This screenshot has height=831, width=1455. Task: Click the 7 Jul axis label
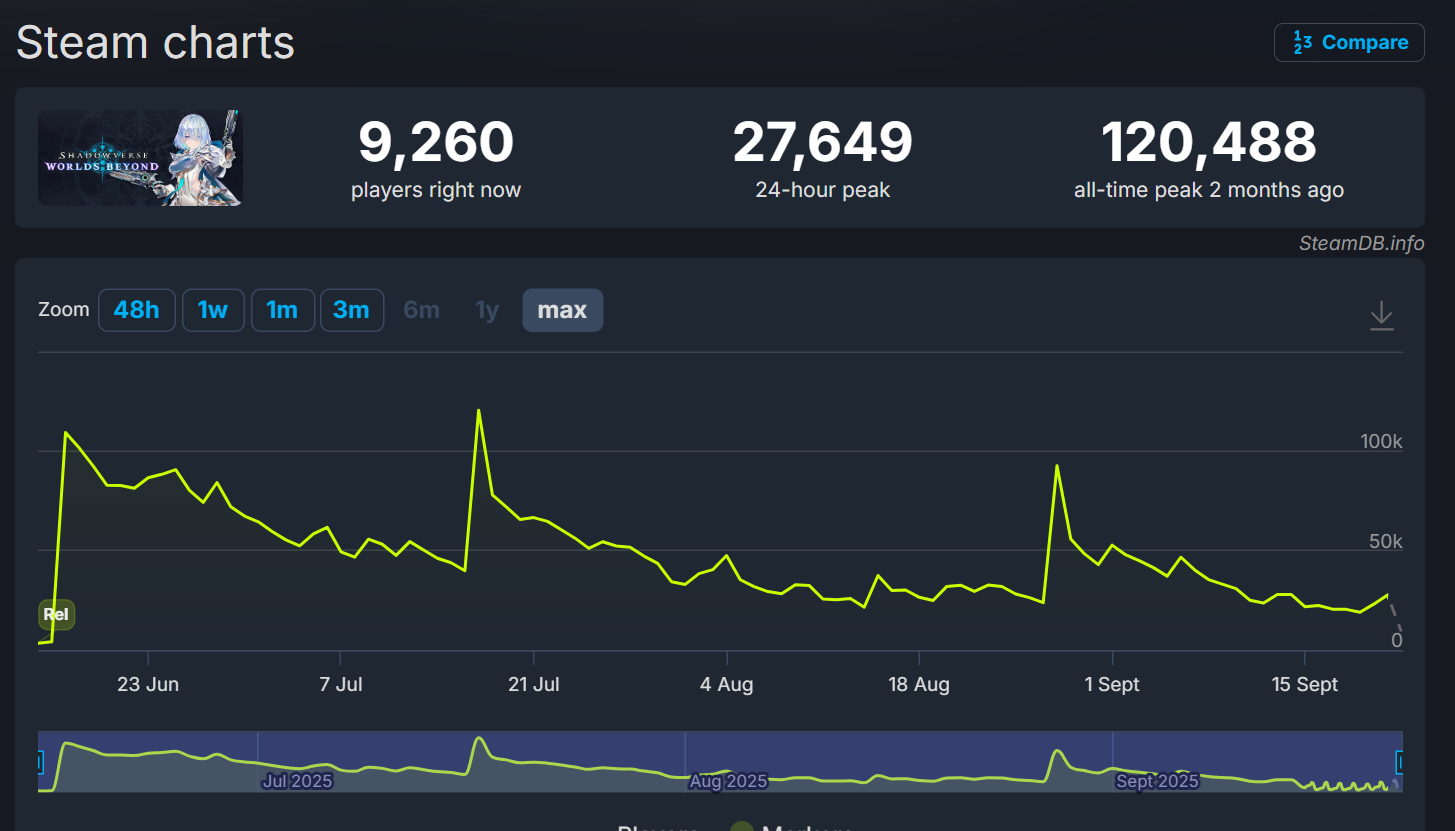(x=341, y=685)
